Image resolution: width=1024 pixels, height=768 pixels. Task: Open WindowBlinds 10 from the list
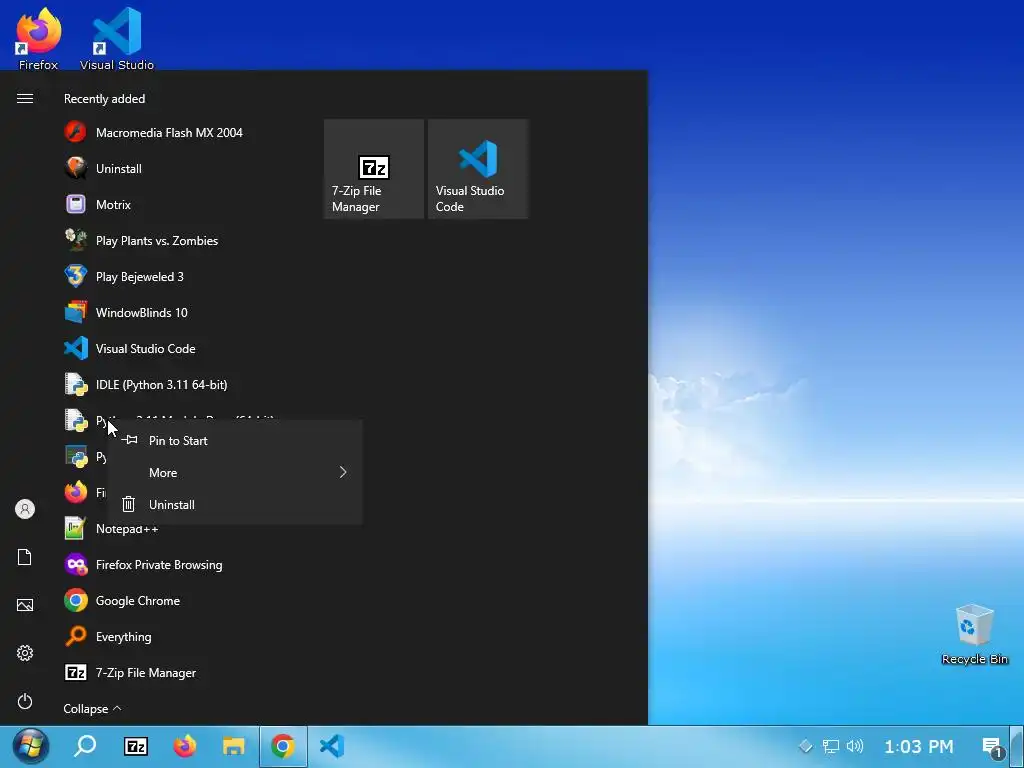[x=126, y=312]
